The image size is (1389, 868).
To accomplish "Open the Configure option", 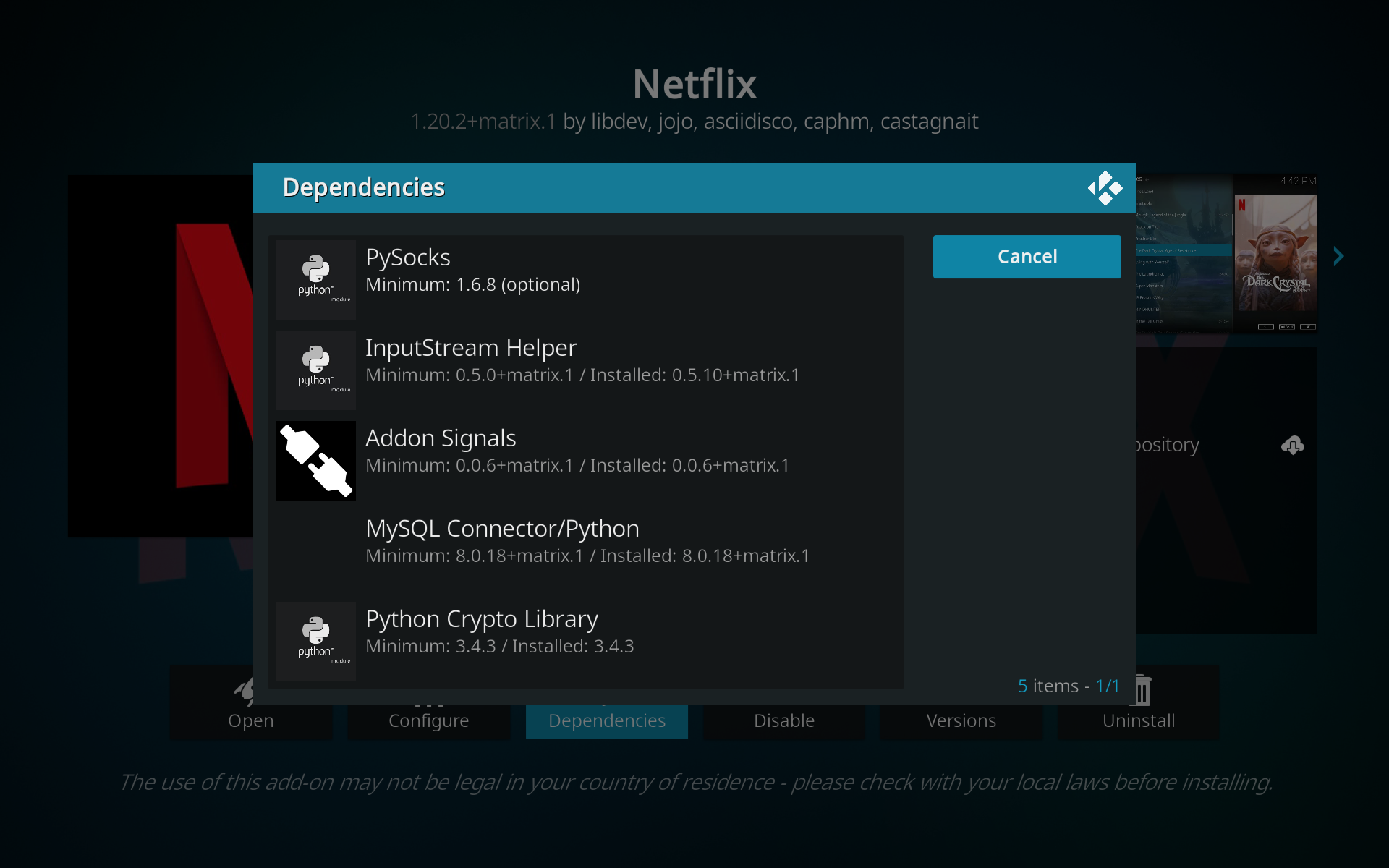I will coord(428,720).
